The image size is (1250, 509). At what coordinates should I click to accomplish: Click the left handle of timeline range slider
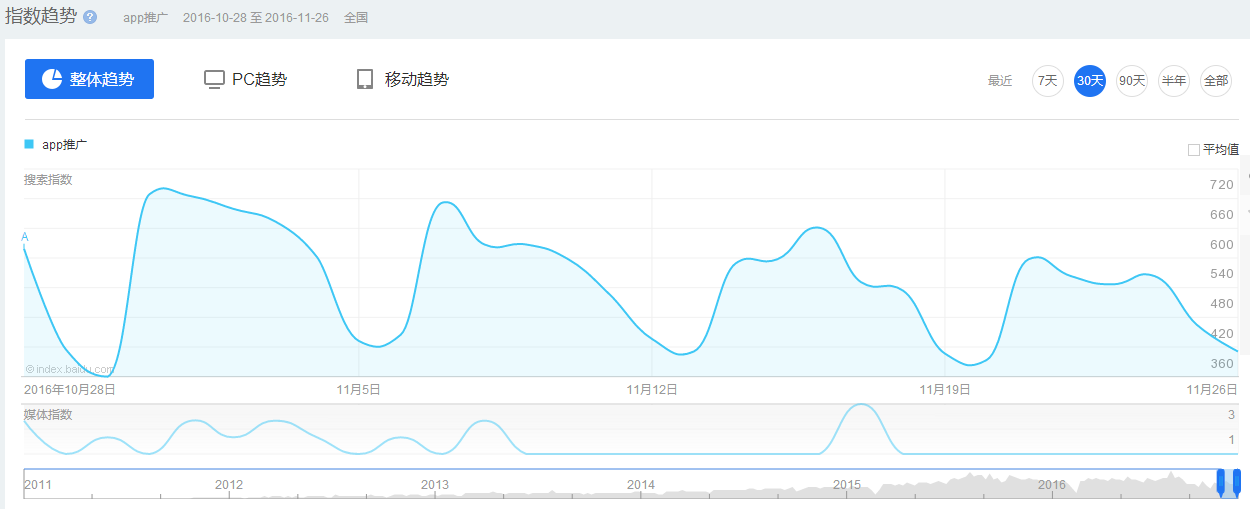tap(1221, 482)
